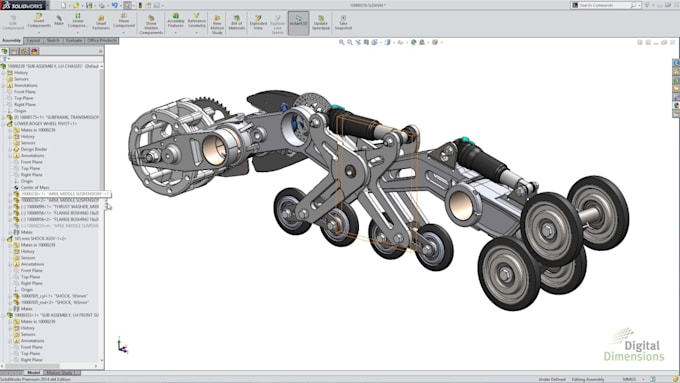680x383 pixels.
Task: Open the Assembly Features dropdown arrow
Action: click(x=176, y=33)
